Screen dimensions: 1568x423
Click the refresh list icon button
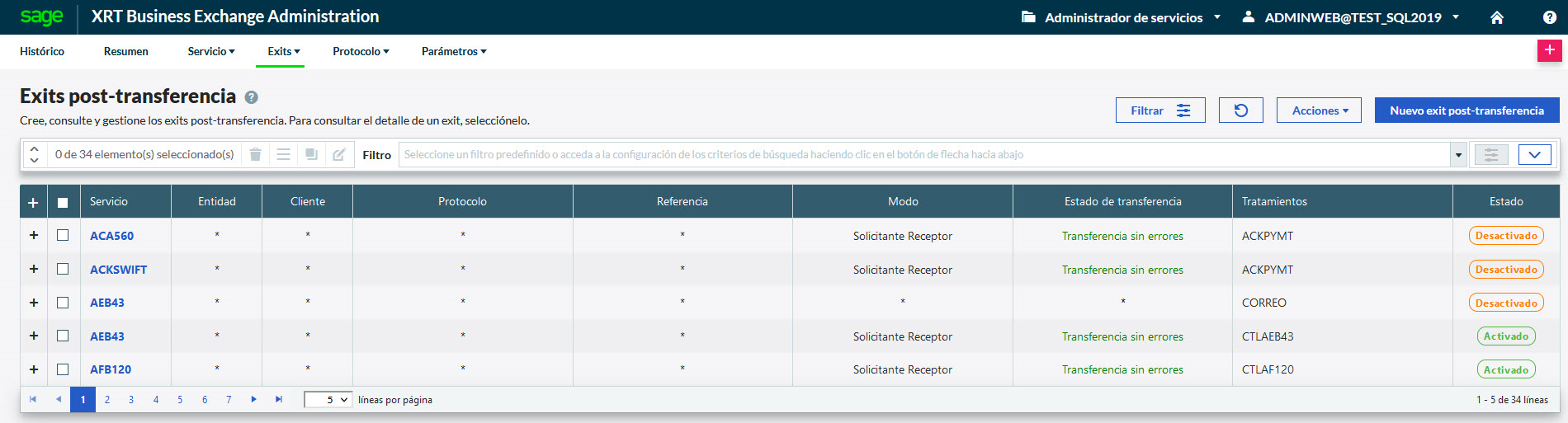point(1240,110)
